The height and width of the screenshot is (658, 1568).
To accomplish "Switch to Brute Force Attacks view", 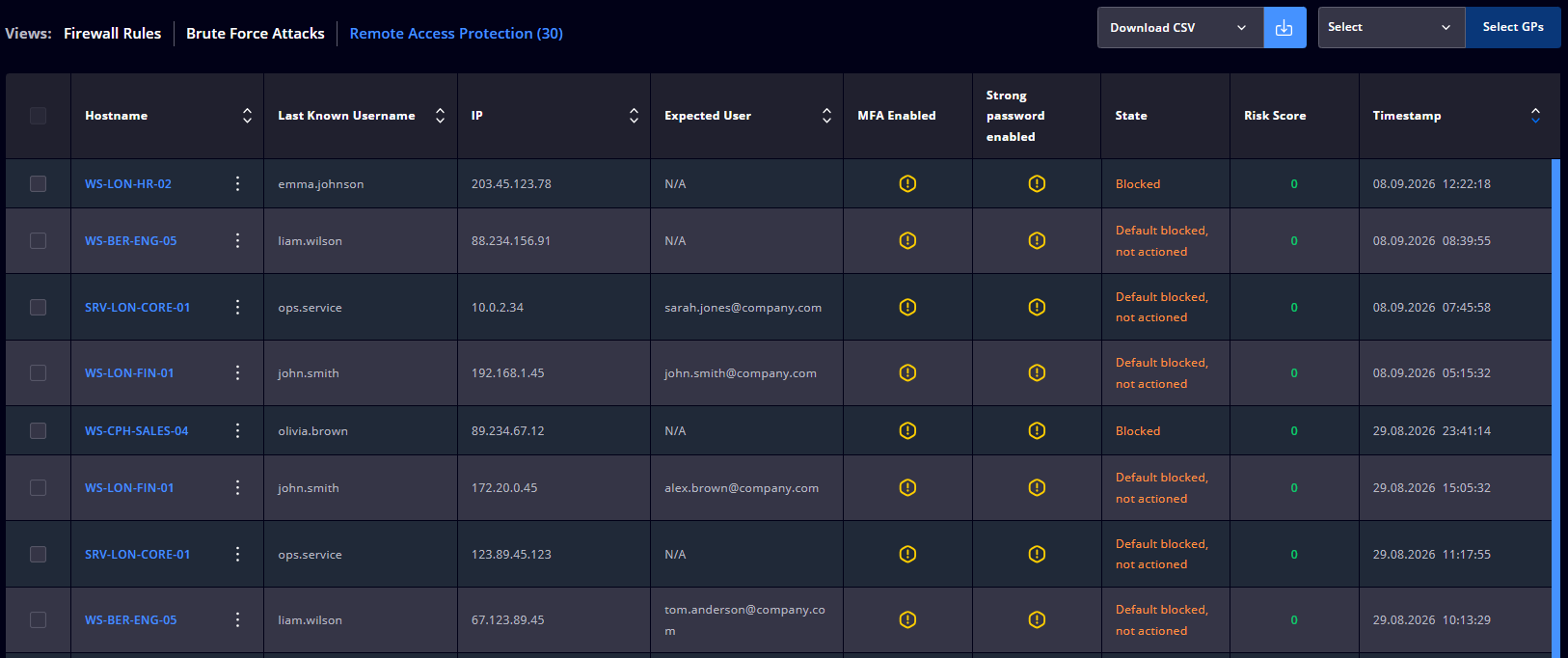I will click(256, 33).
